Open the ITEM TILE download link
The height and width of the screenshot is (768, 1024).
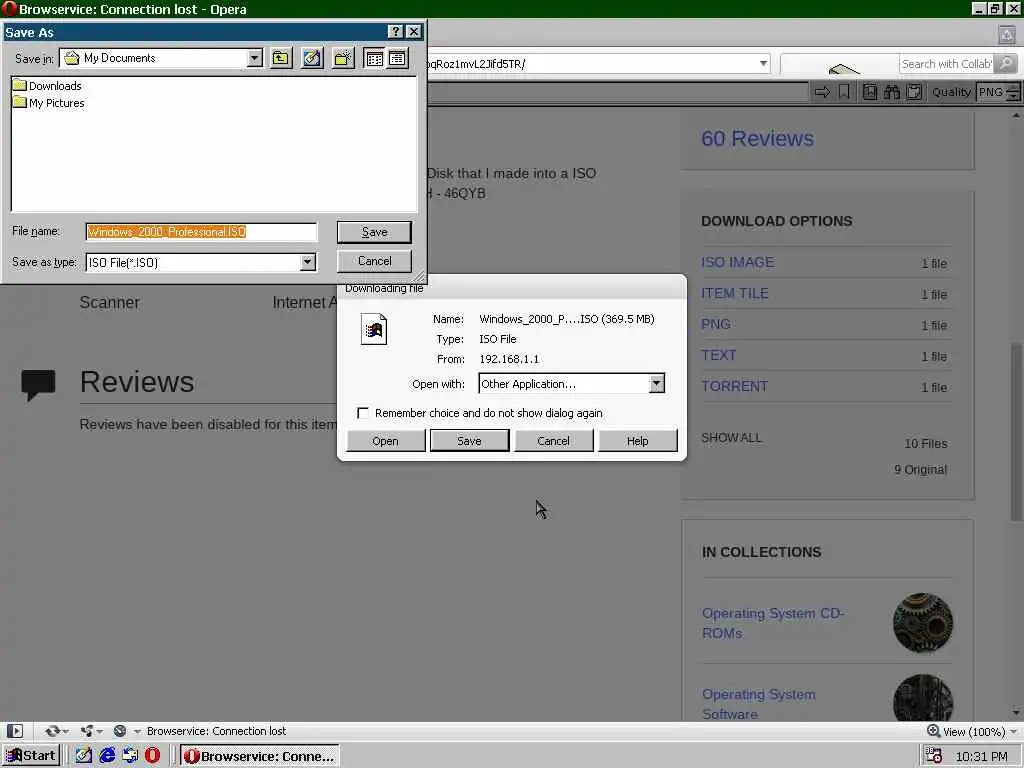(x=735, y=293)
